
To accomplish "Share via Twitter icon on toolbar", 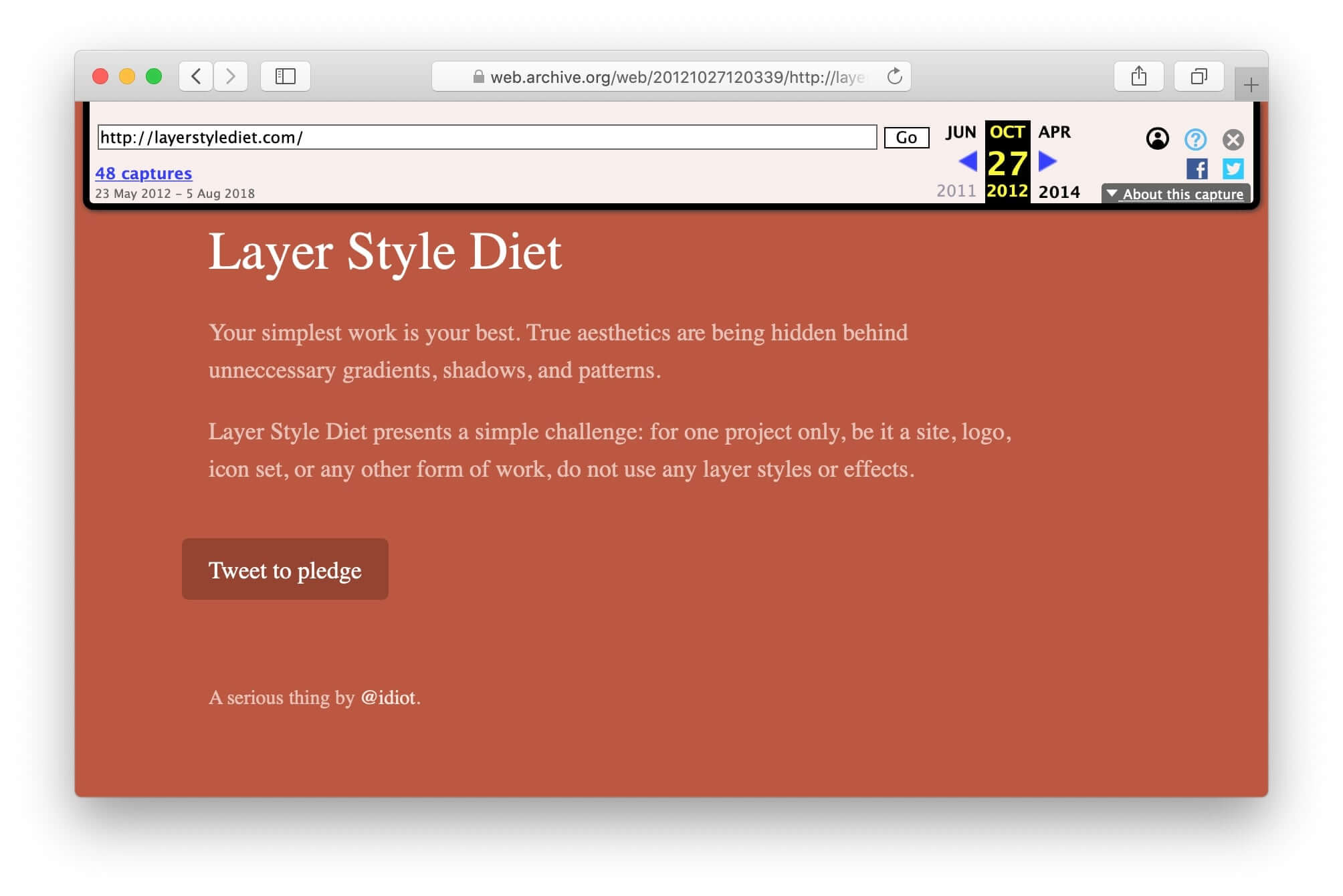I will 1232,168.
